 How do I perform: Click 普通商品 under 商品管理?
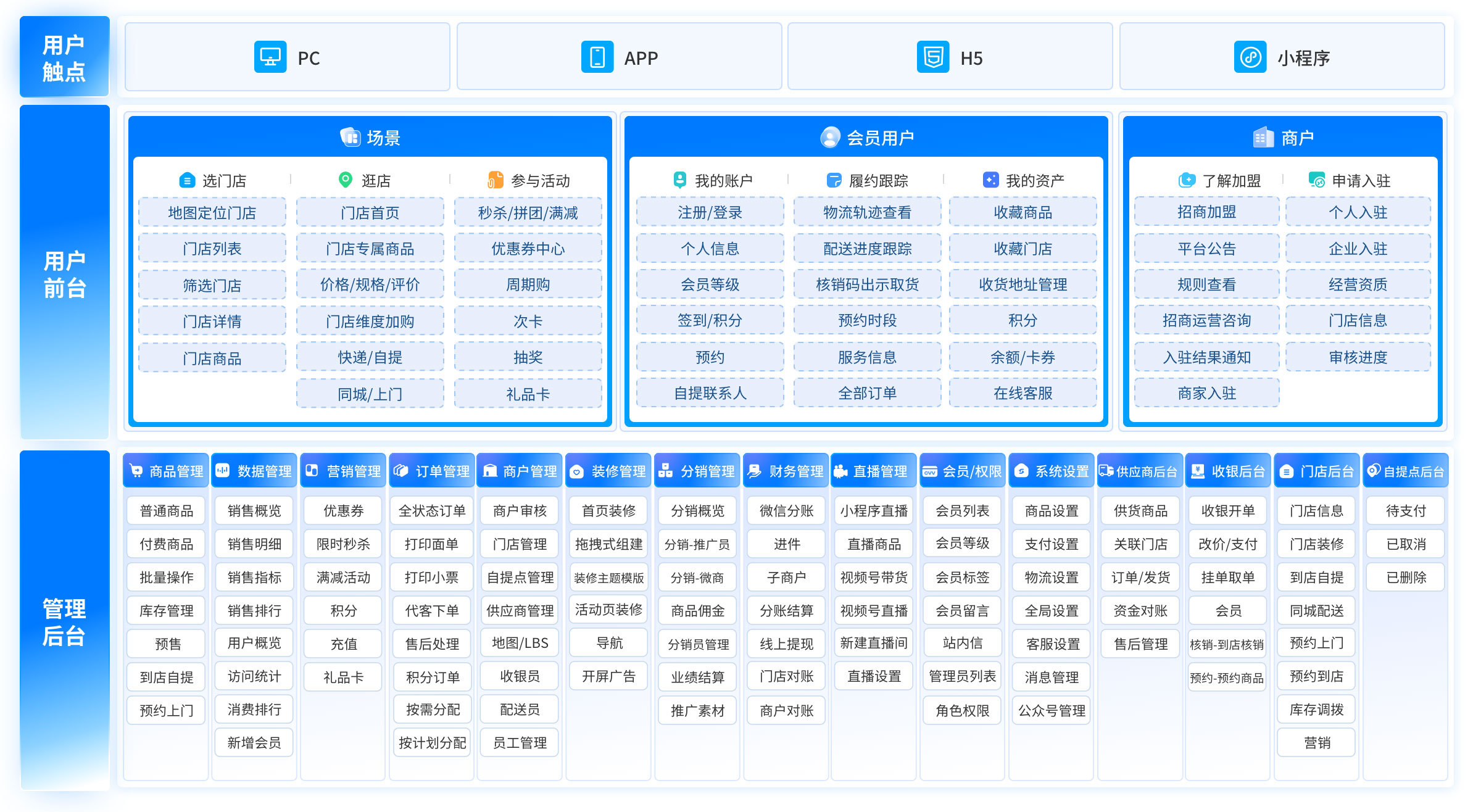167,510
